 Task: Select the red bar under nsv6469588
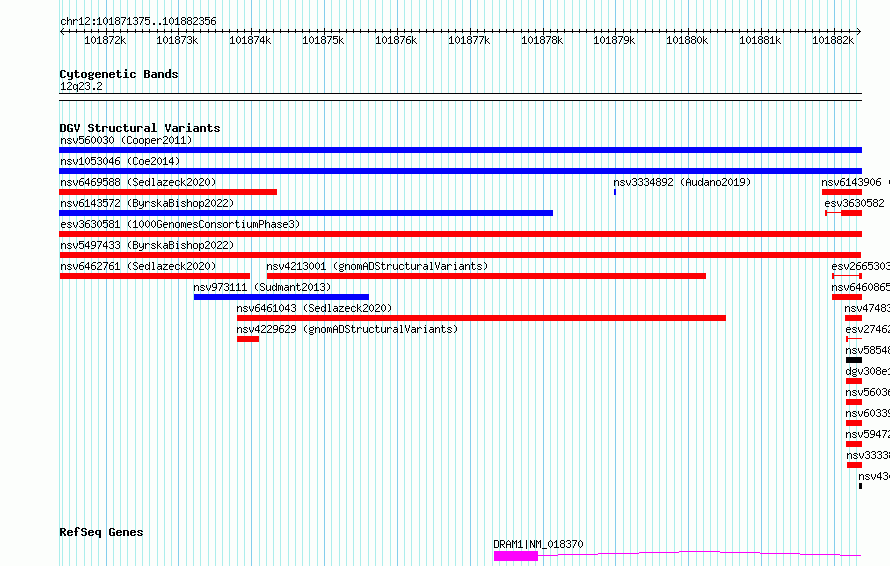[x=168, y=192]
